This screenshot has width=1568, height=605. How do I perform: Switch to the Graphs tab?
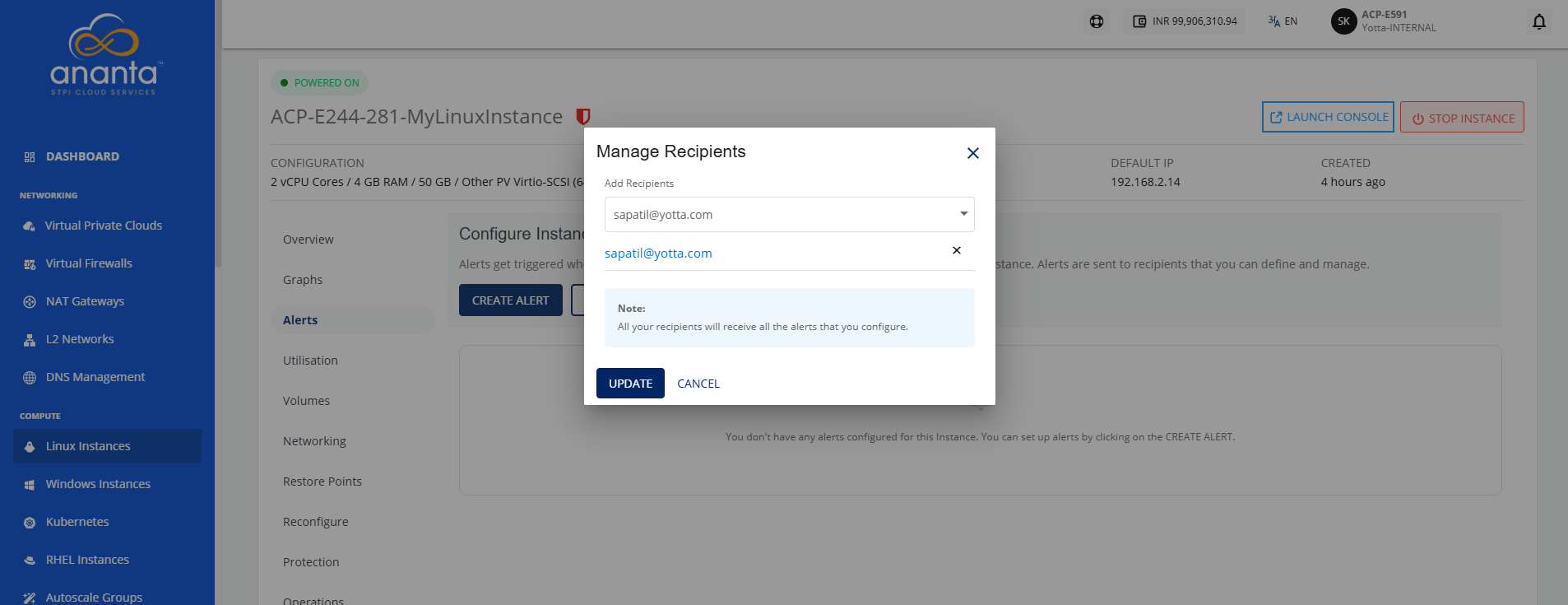pos(303,280)
